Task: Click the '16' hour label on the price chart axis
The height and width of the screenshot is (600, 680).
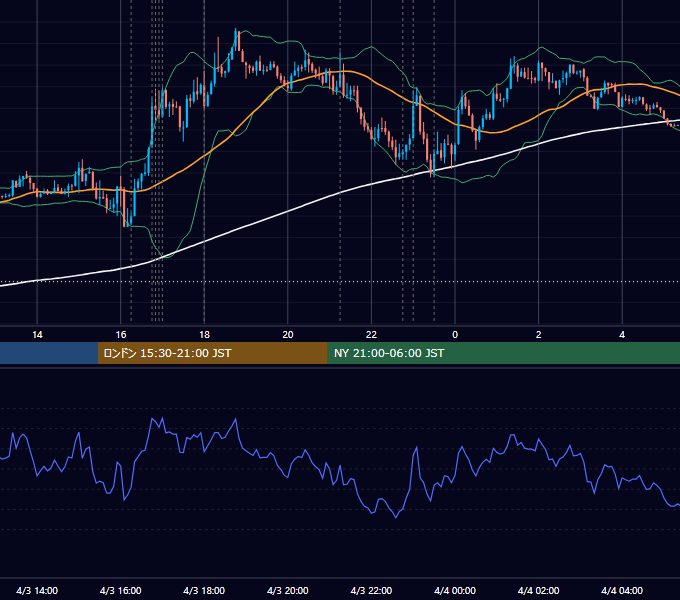Action: 121,335
